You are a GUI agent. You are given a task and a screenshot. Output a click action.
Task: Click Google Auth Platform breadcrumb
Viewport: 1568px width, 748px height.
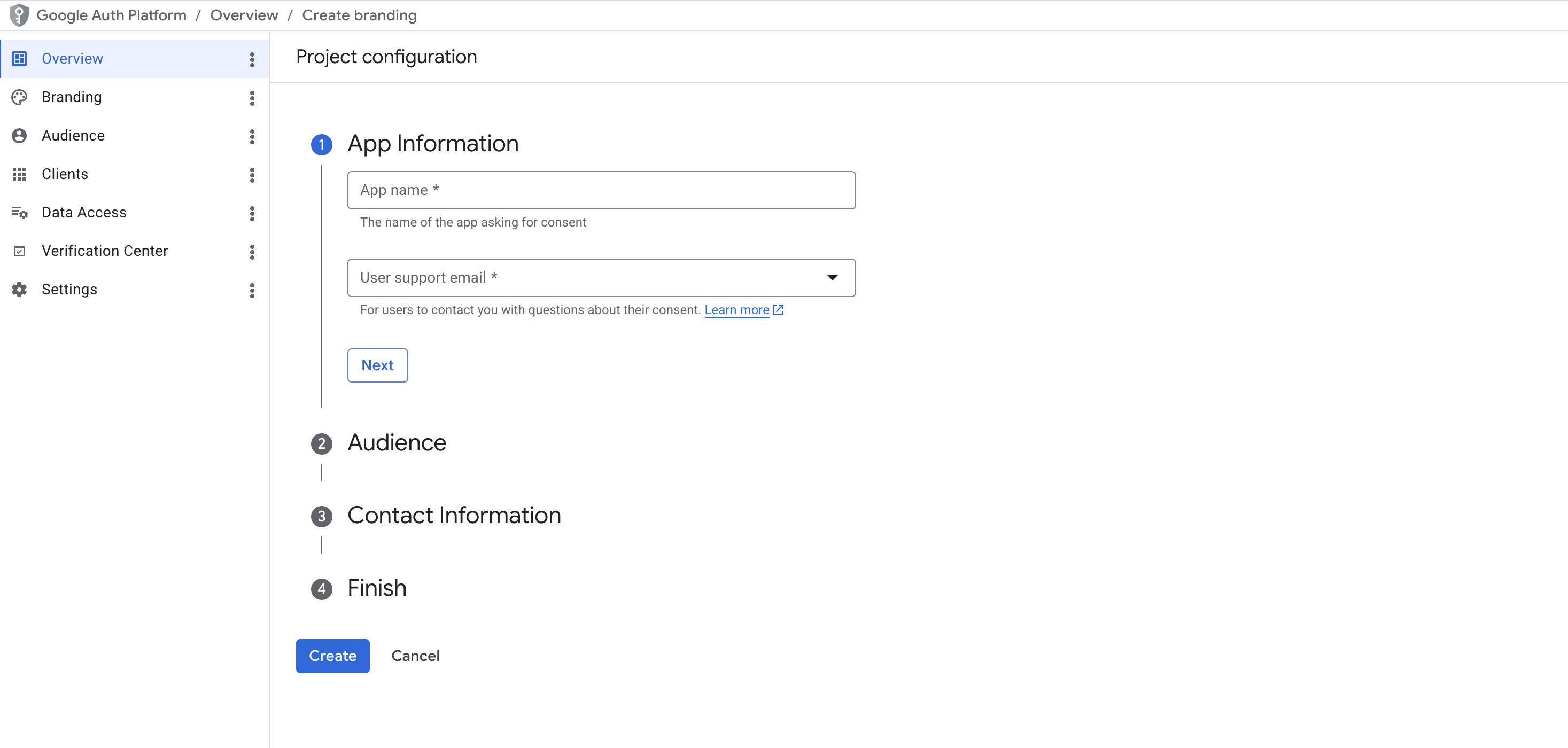(x=111, y=15)
